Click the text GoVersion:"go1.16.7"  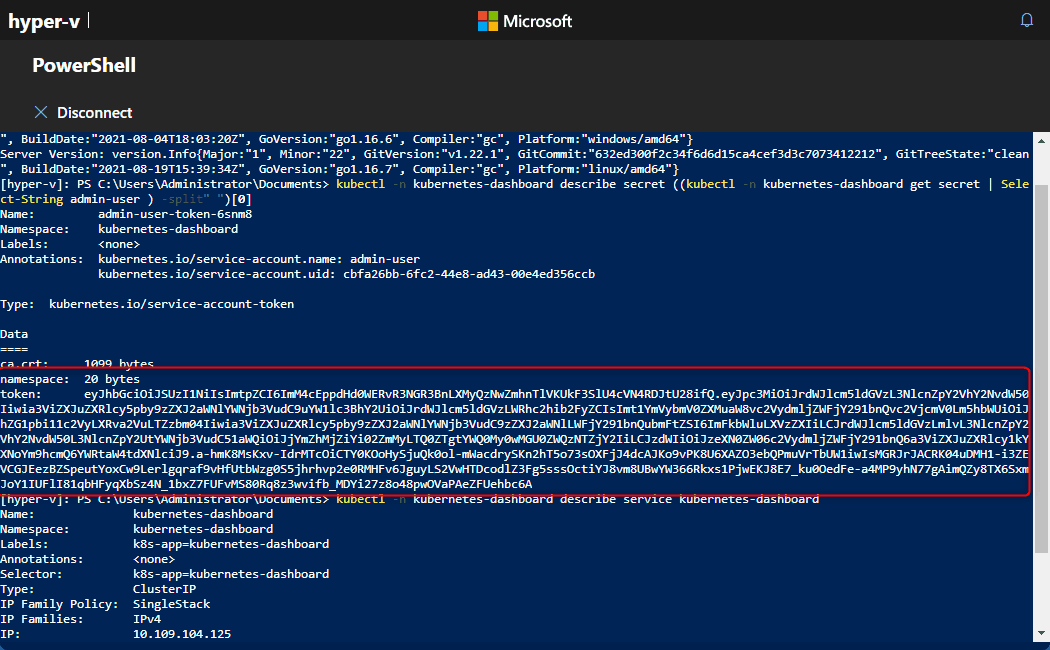pos(329,169)
